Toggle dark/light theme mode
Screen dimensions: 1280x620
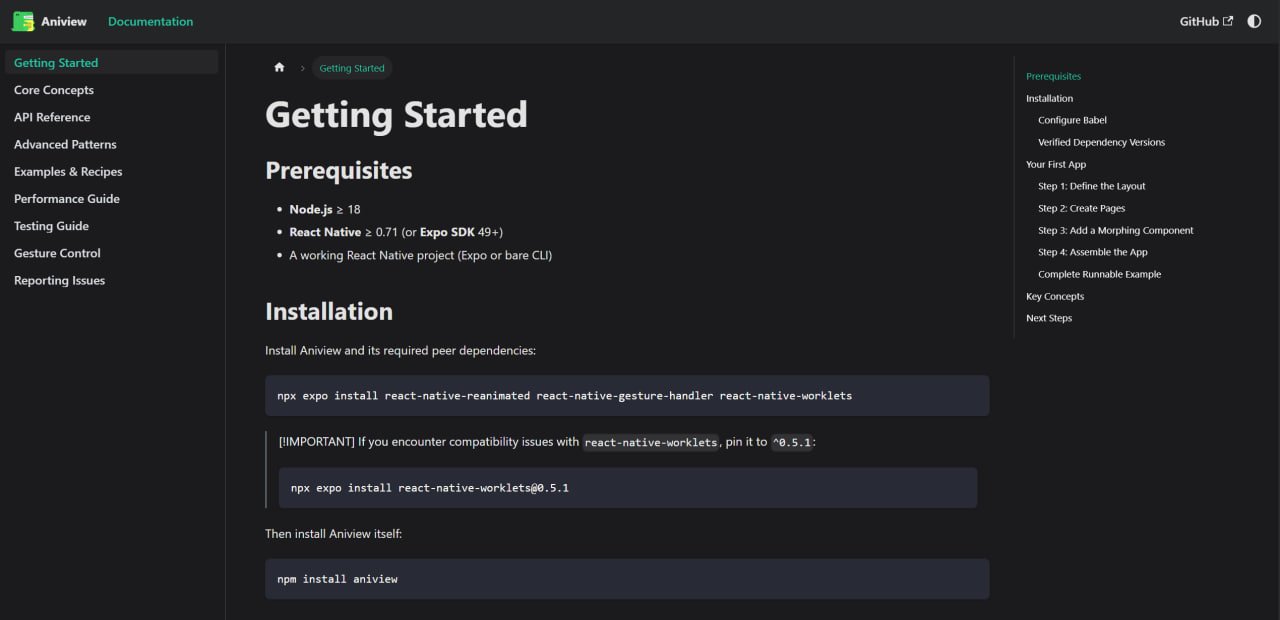(1254, 21)
